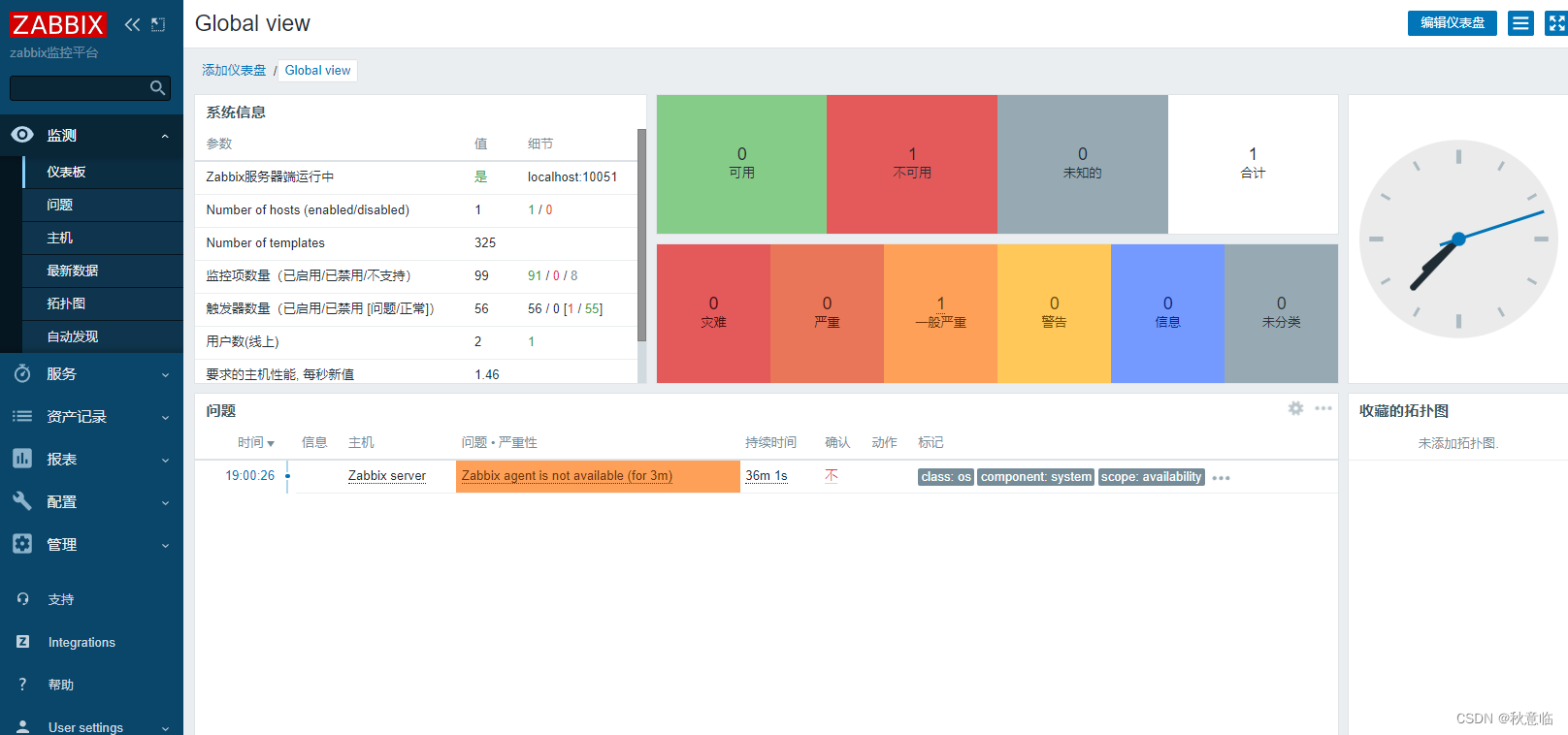Image resolution: width=1568 pixels, height=735 pixels.
Task: Click the green 可用 hosts tile
Action: (741, 164)
